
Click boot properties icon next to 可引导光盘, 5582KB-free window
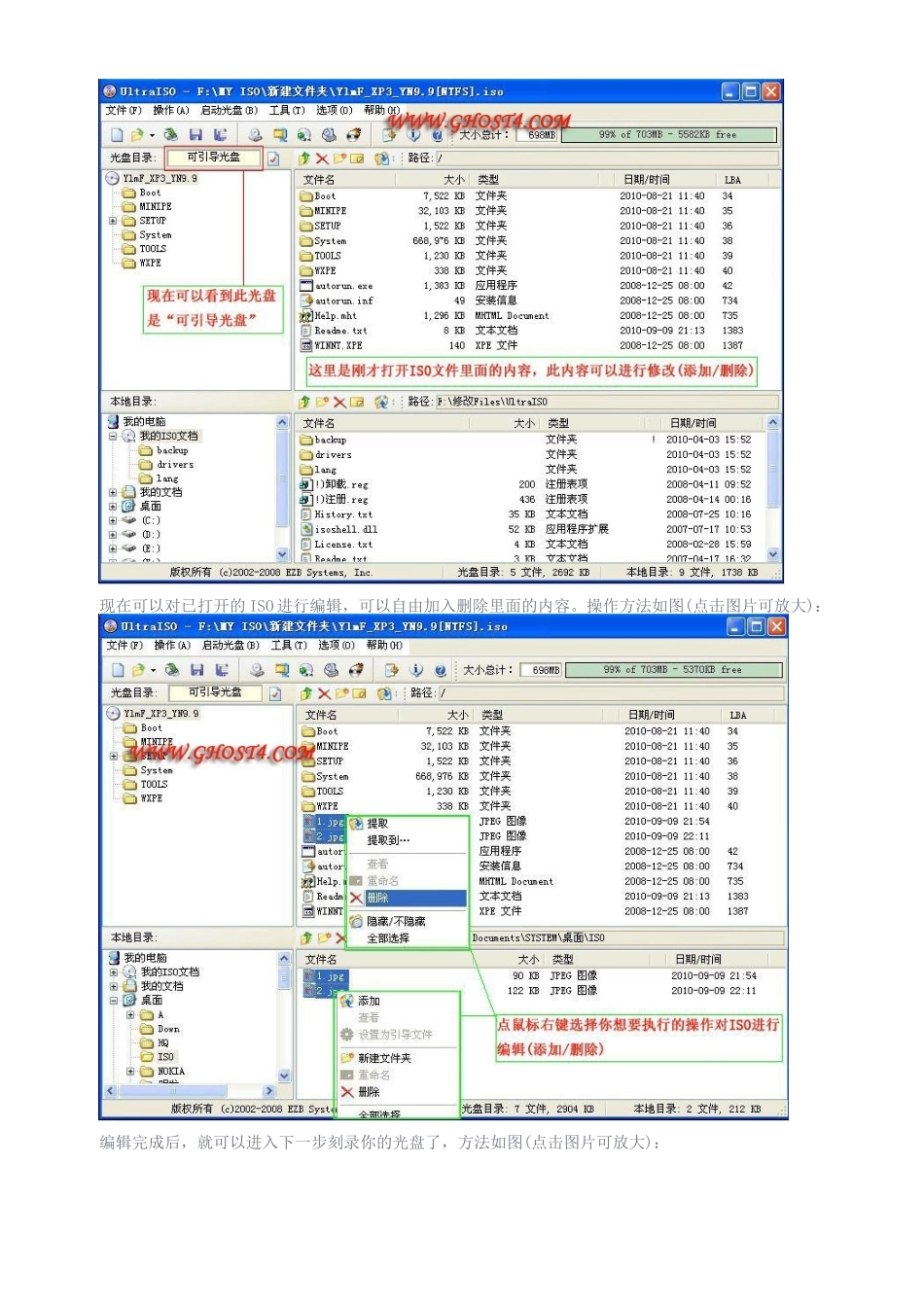pos(274,159)
